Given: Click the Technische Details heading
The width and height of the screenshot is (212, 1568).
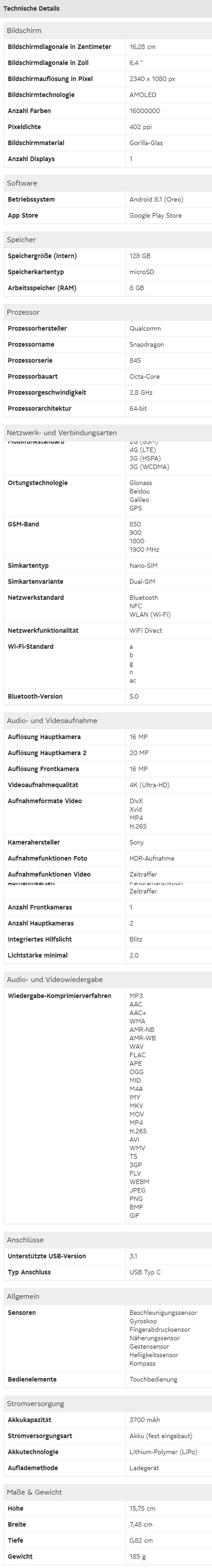Looking at the screenshot, I should coord(31,8).
